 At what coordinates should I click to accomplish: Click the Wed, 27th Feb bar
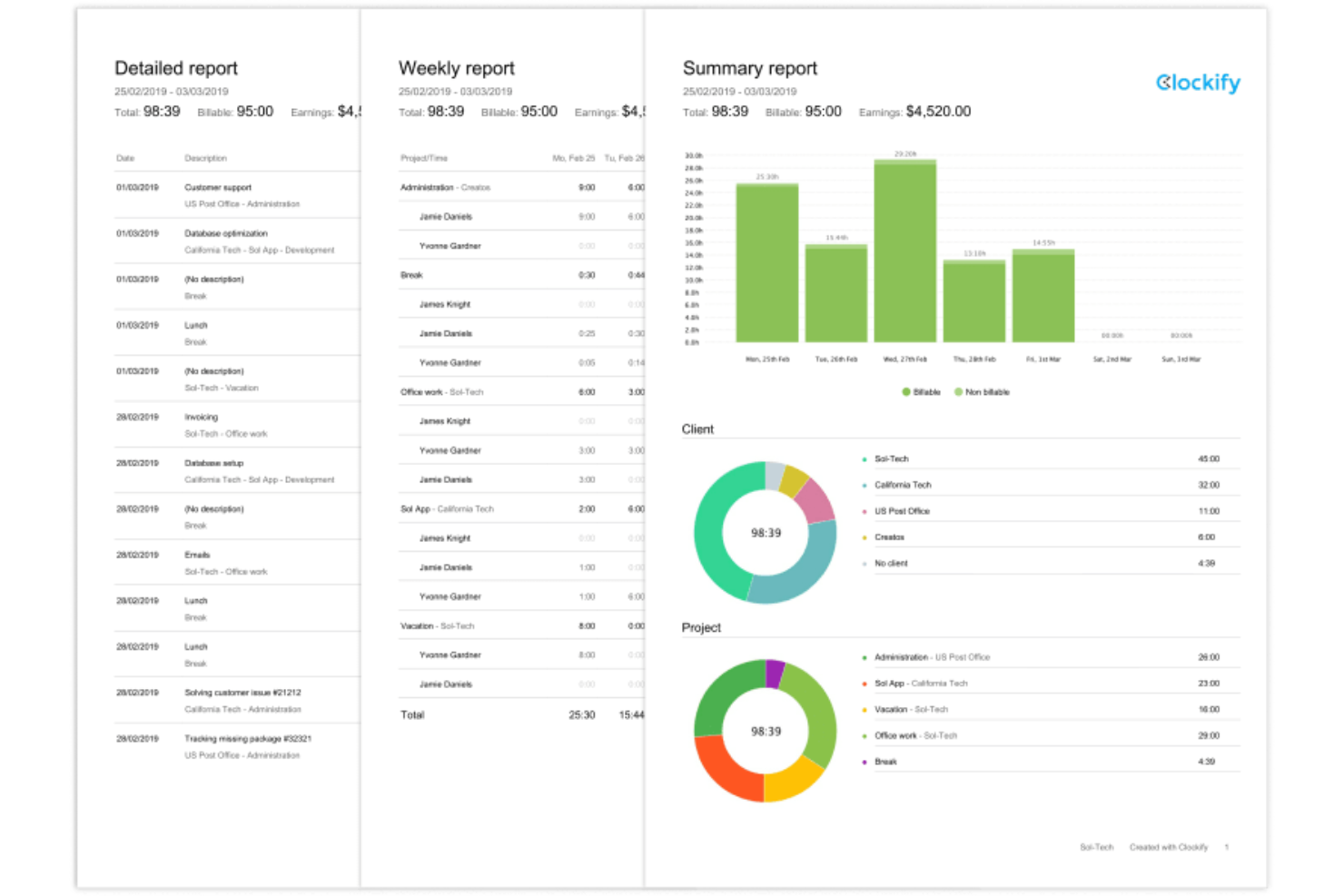tap(904, 254)
